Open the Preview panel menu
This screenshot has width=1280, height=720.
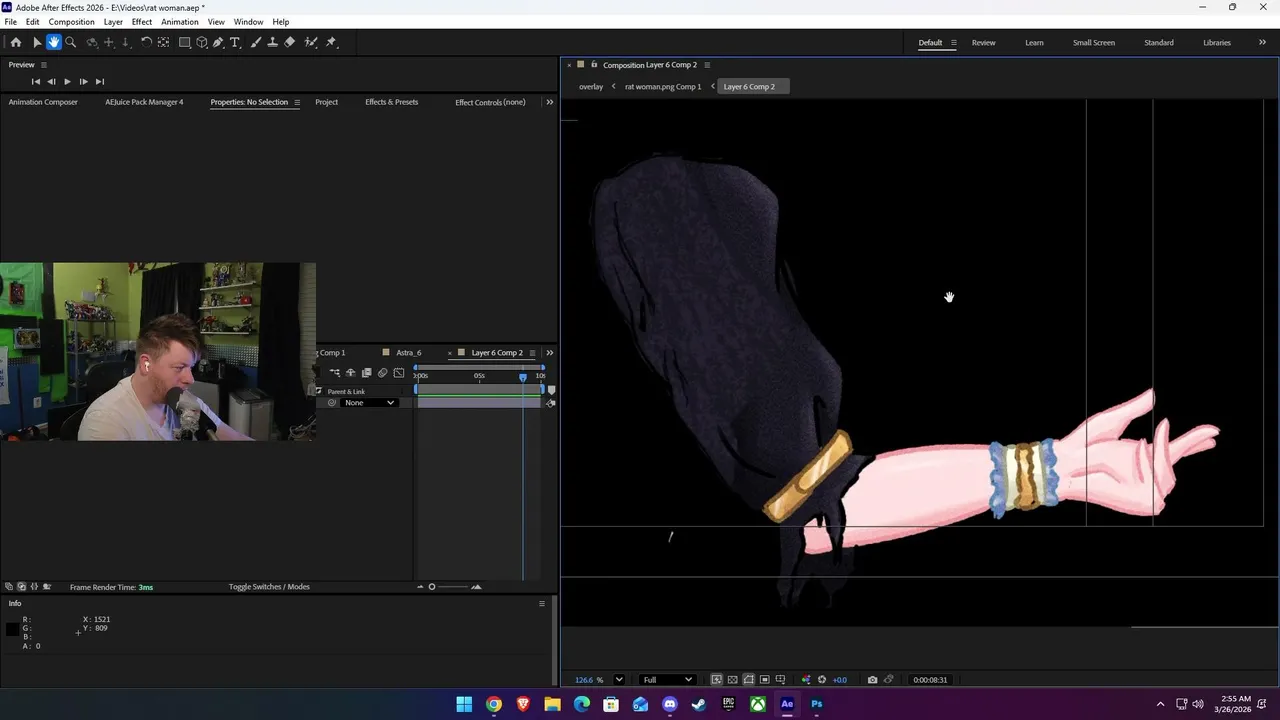coord(43,65)
